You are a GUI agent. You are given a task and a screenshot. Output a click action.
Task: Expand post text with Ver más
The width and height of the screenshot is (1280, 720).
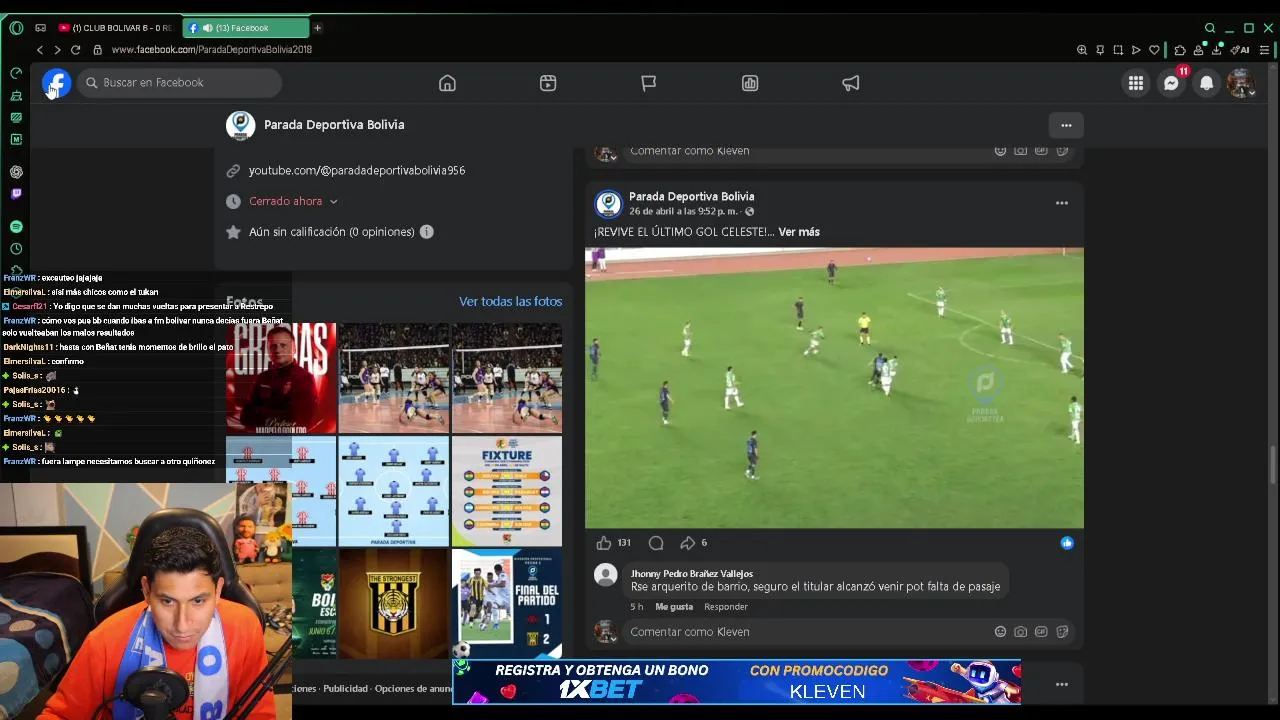[x=799, y=232]
